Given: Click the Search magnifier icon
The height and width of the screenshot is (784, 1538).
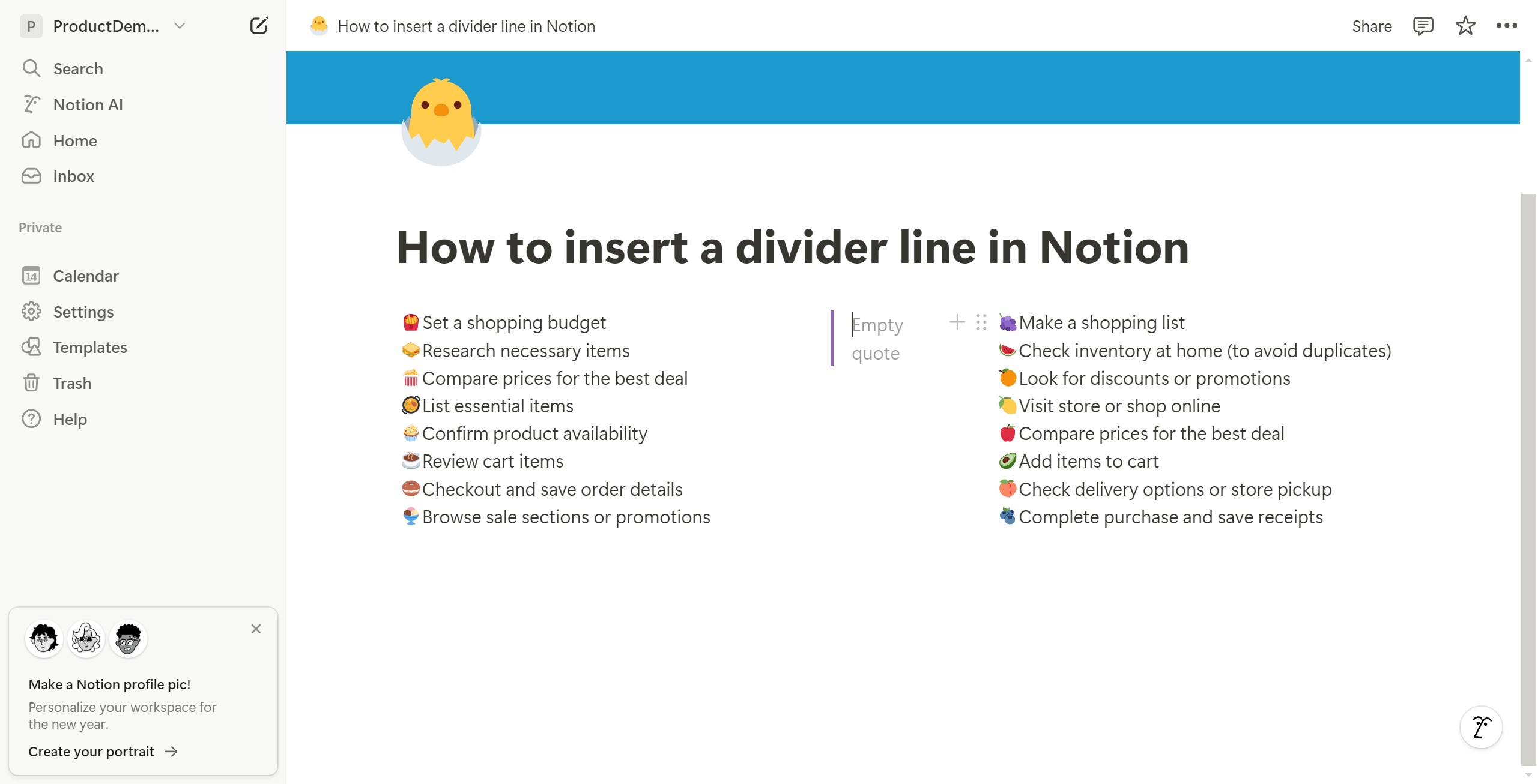Looking at the screenshot, I should pos(31,68).
